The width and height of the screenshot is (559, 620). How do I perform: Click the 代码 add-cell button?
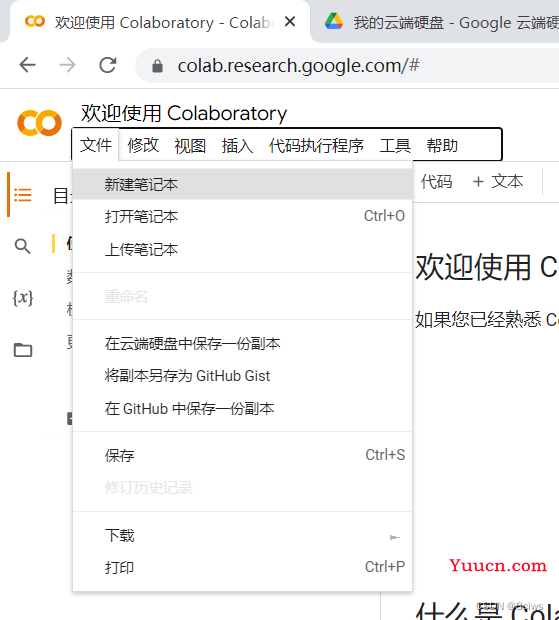tap(436, 181)
